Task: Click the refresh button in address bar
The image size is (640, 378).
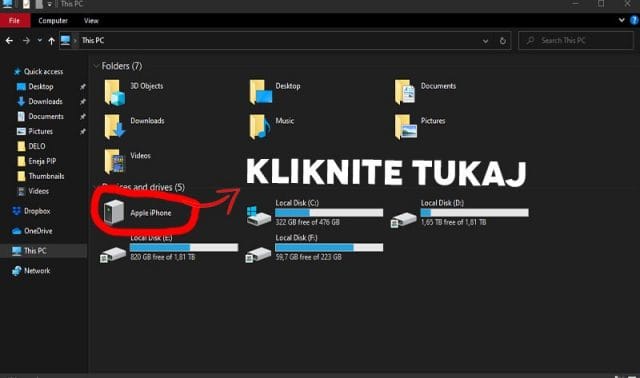Action: point(502,41)
